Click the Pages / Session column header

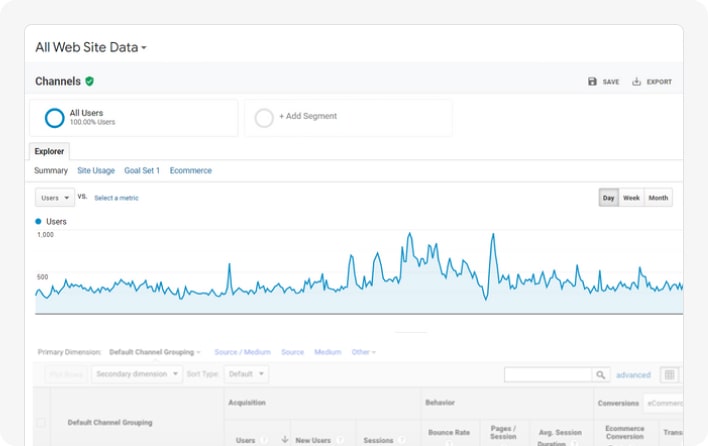tap(503, 432)
